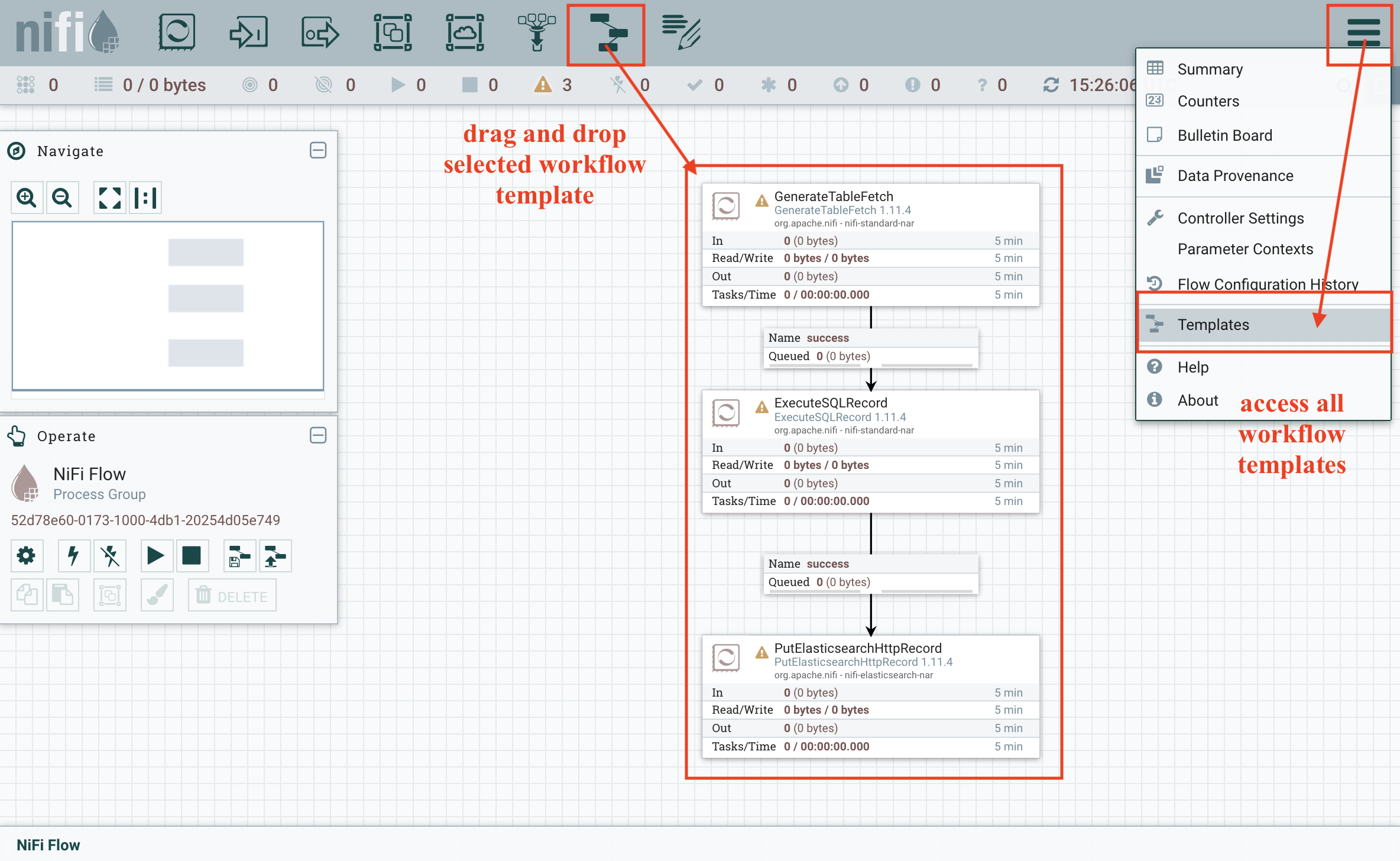Select the PutElasticsearchHttpRecord processor
1400x861 pixels.
click(870, 697)
